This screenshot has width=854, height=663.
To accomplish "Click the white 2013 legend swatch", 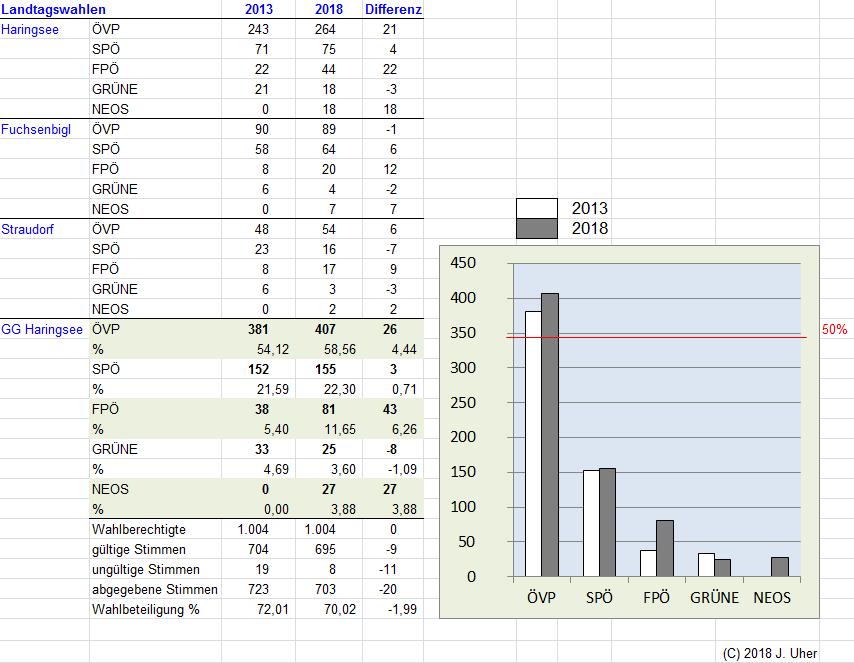I will [535, 209].
